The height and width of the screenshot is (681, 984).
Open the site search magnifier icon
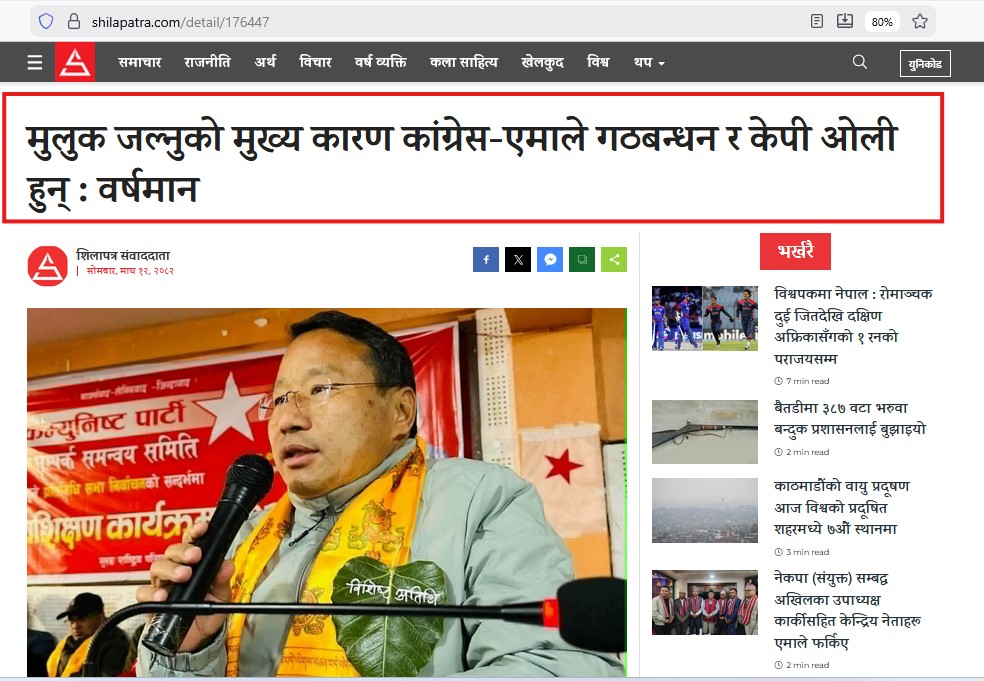pyautogui.click(x=860, y=62)
